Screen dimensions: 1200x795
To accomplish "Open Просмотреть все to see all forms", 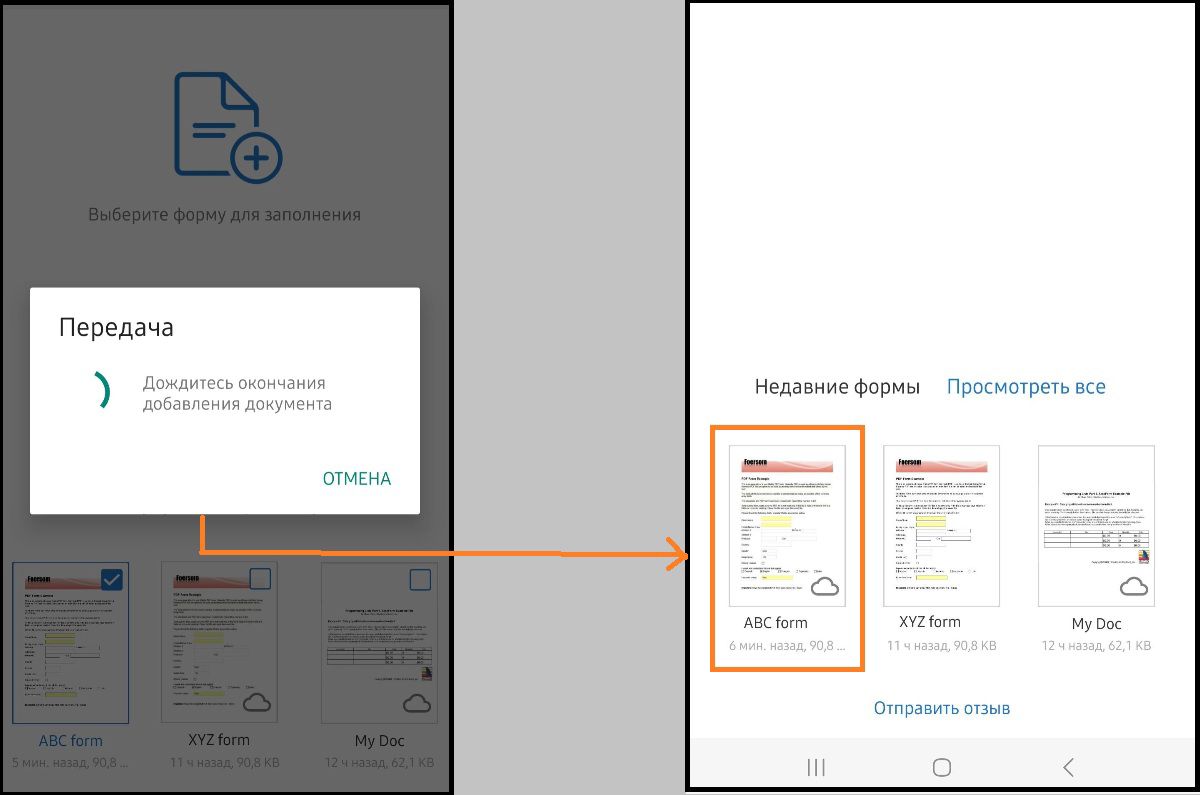I will pos(1026,386).
